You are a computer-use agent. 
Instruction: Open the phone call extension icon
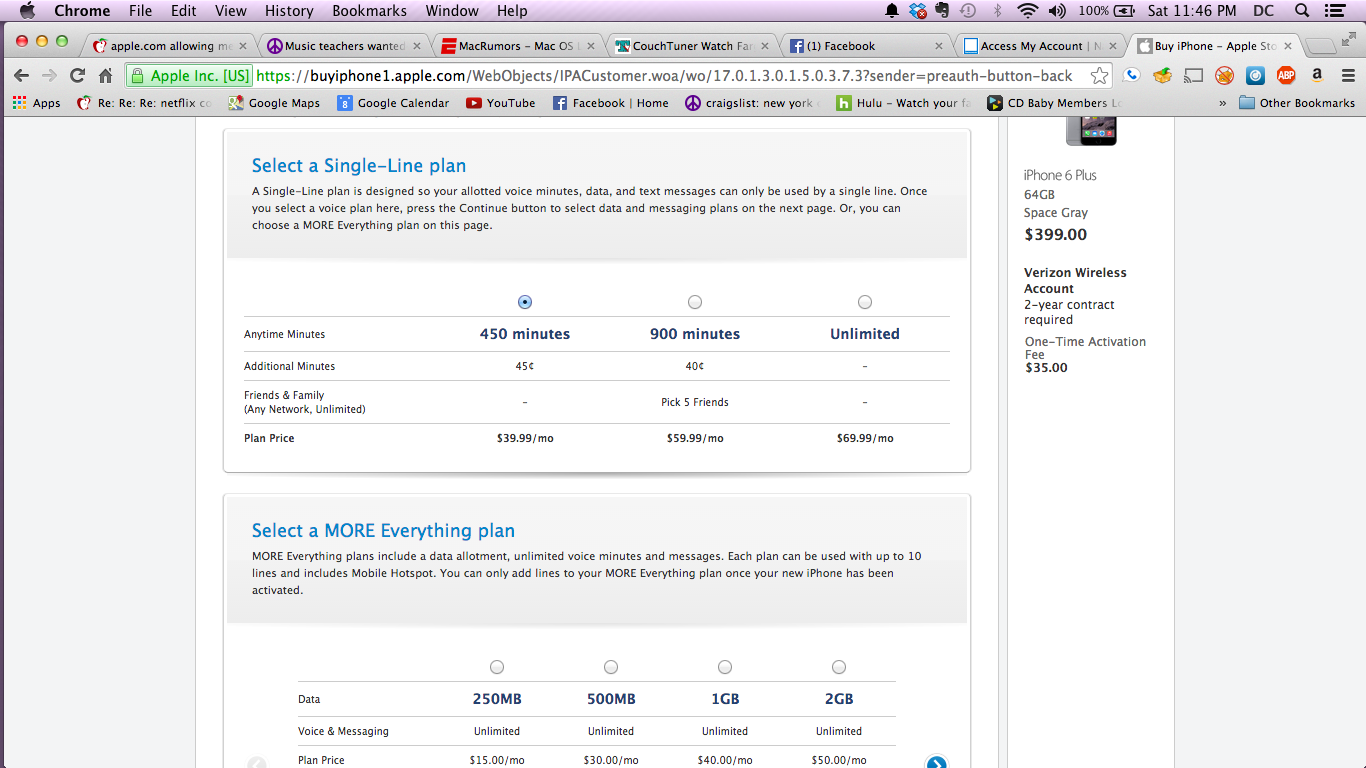click(1131, 75)
